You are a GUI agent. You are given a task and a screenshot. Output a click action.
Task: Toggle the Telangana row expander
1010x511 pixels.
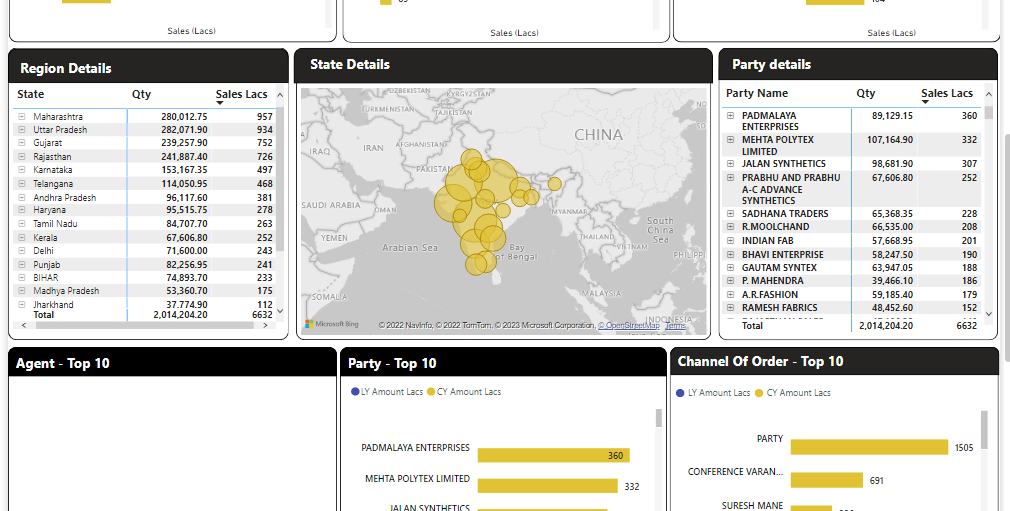click(22, 184)
